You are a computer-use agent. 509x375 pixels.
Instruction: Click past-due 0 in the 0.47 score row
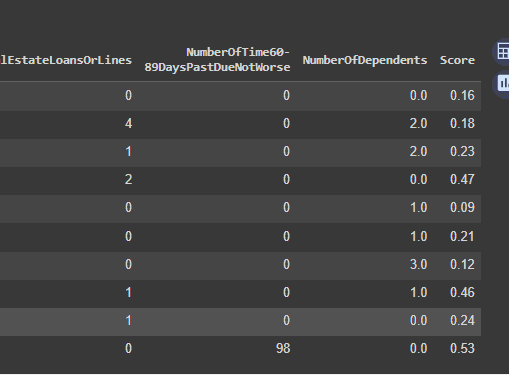click(286, 180)
